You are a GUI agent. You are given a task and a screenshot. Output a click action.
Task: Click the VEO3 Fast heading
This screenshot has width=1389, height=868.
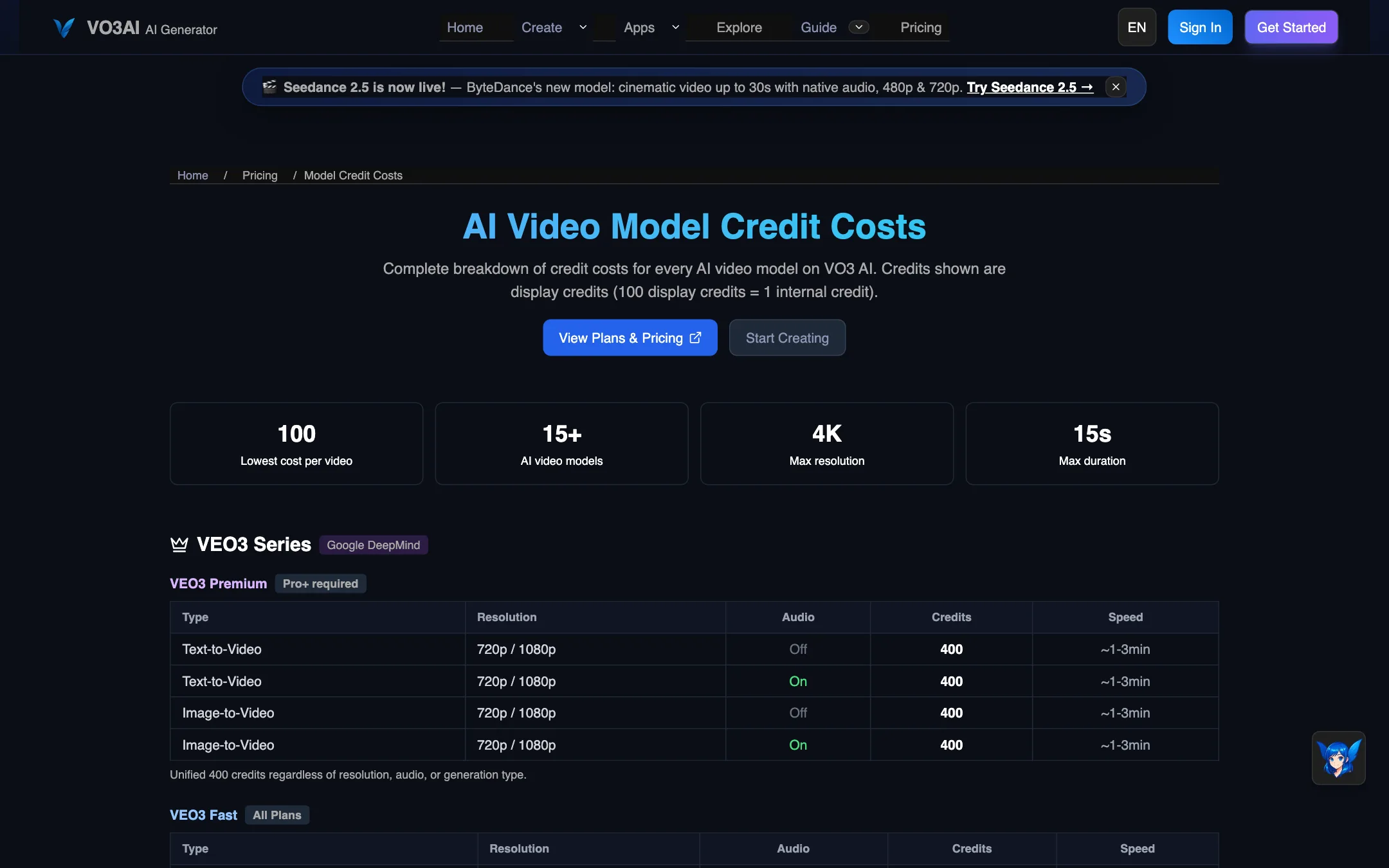click(203, 815)
